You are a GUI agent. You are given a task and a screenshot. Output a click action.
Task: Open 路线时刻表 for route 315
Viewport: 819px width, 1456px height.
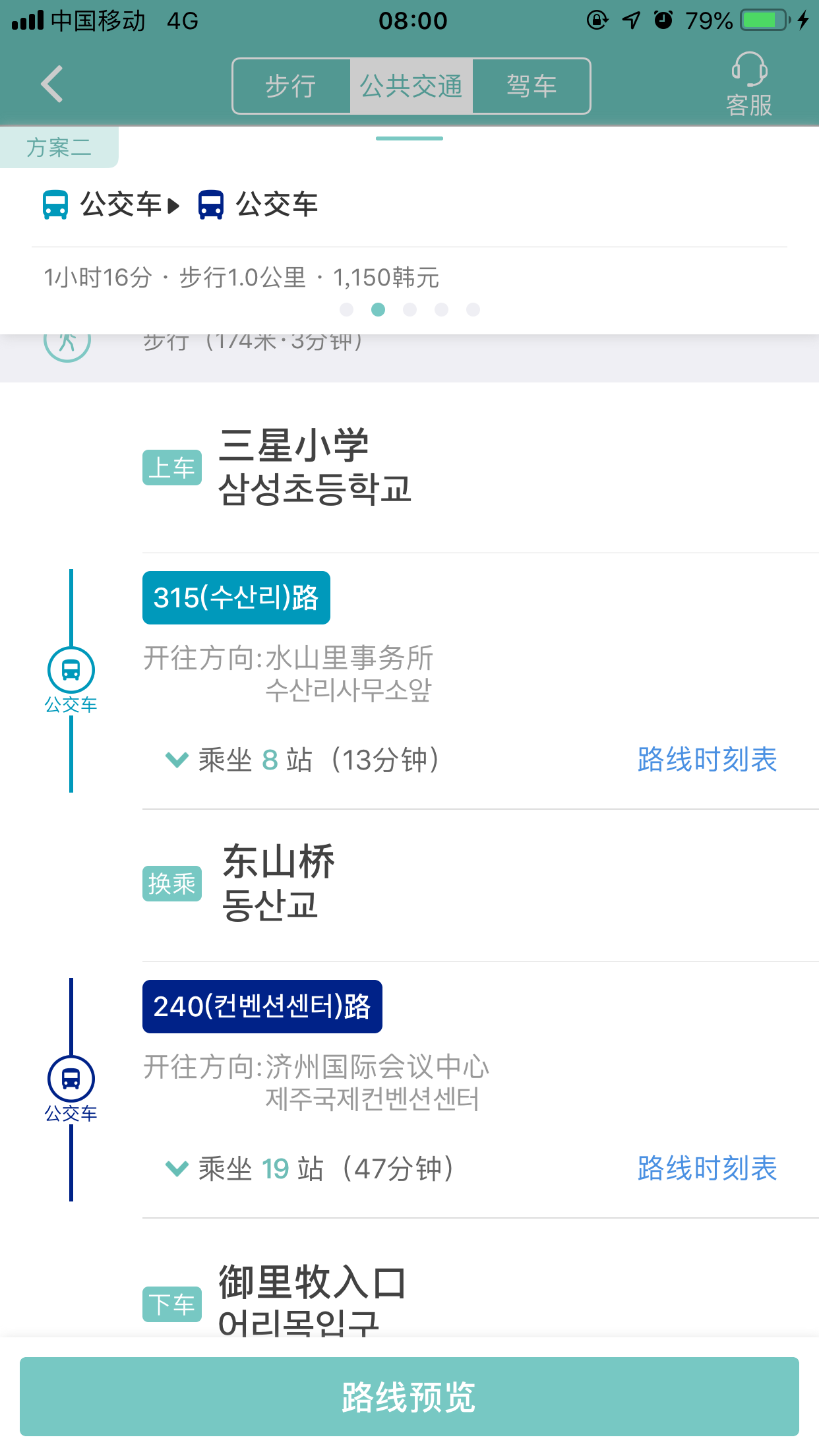coord(707,760)
